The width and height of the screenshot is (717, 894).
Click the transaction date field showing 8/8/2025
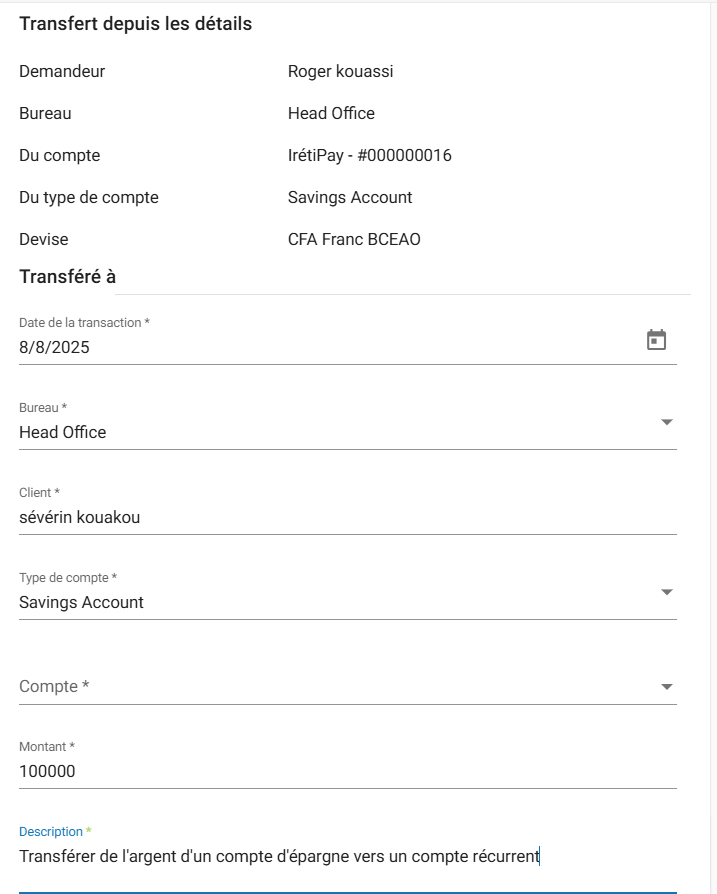click(x=300, y=348)
